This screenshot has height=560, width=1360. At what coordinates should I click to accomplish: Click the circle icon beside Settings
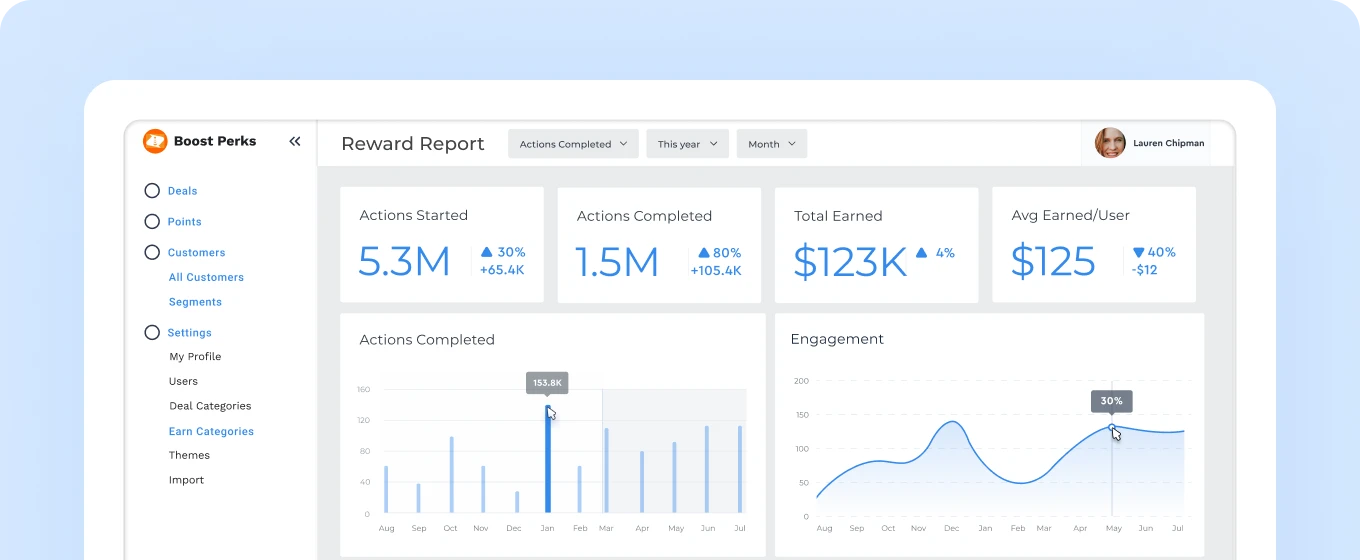(152, 333)
